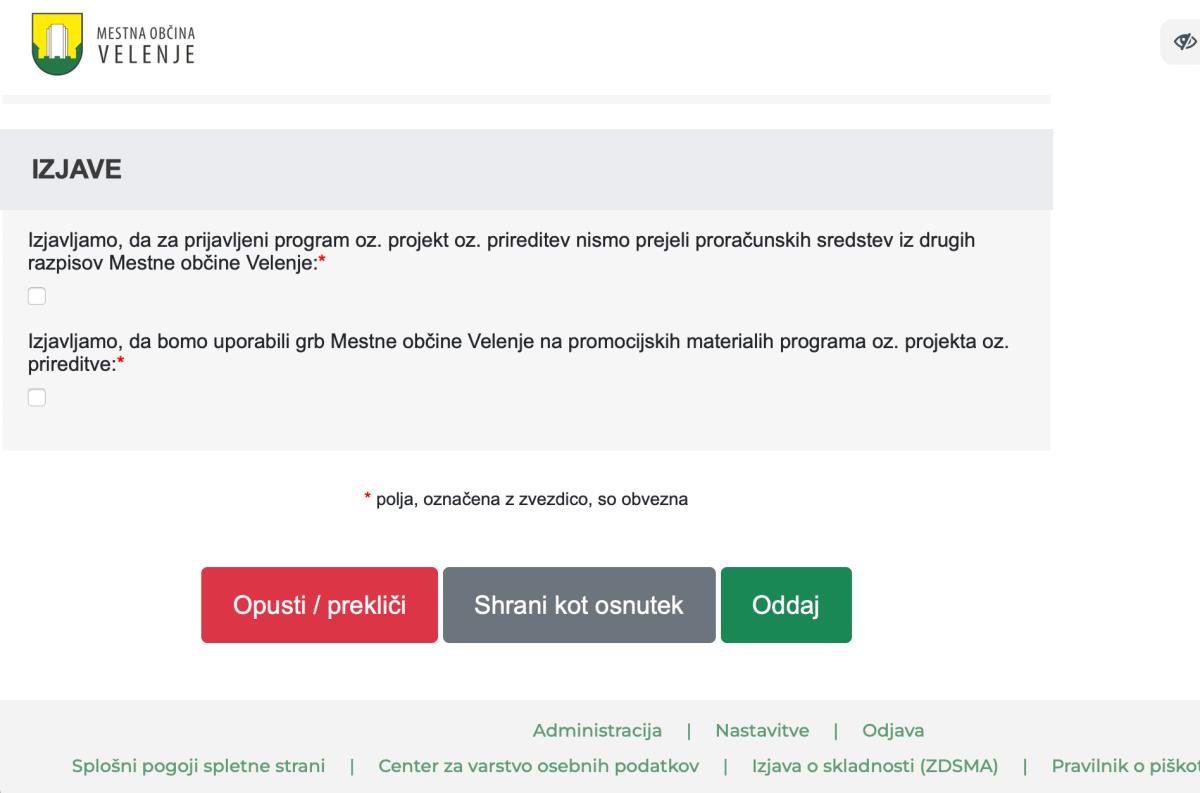
Task: Open the Administracija footer link
Action: (597, 730)
